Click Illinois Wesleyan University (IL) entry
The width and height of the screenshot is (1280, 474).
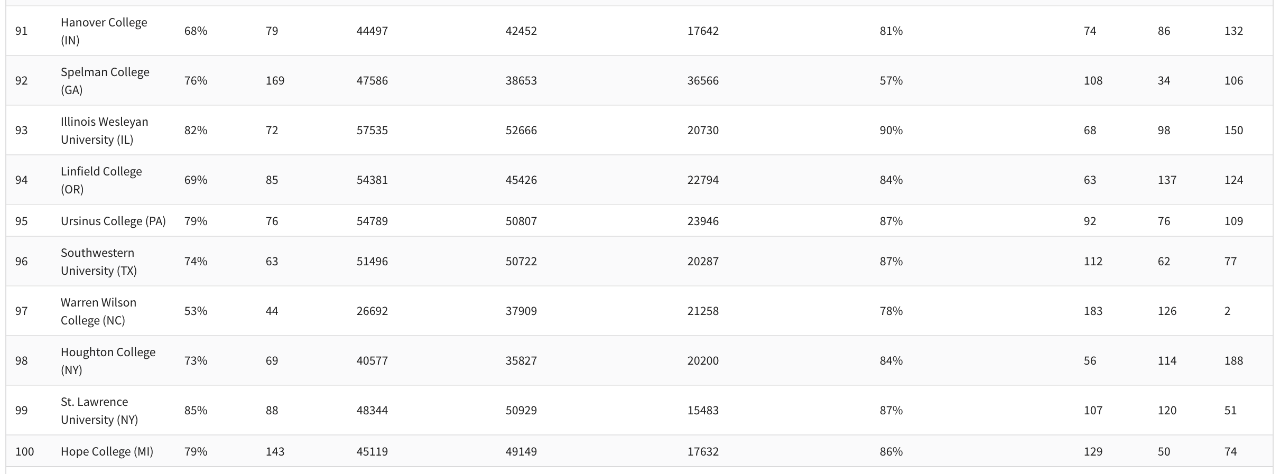104,130
